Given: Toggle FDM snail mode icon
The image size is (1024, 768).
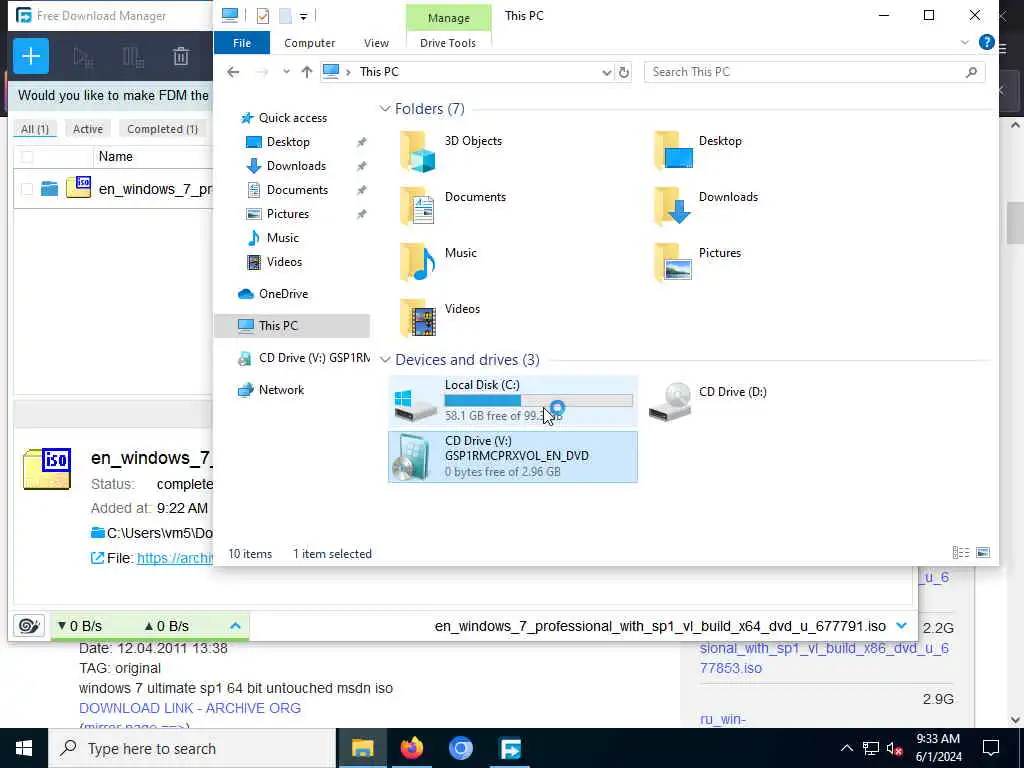Looking at the screenshot, I should (29, 626).
